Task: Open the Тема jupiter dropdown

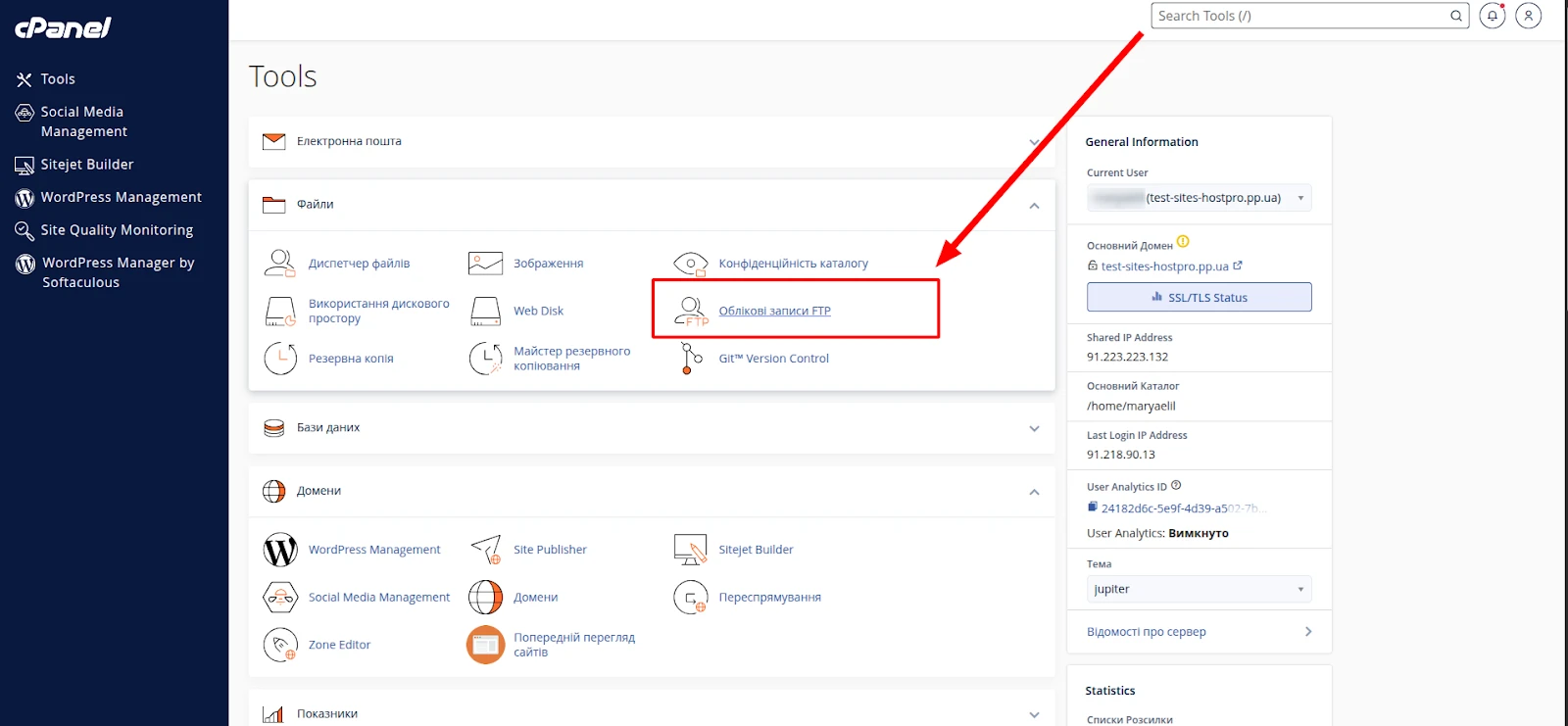Action: (1199, 589)
